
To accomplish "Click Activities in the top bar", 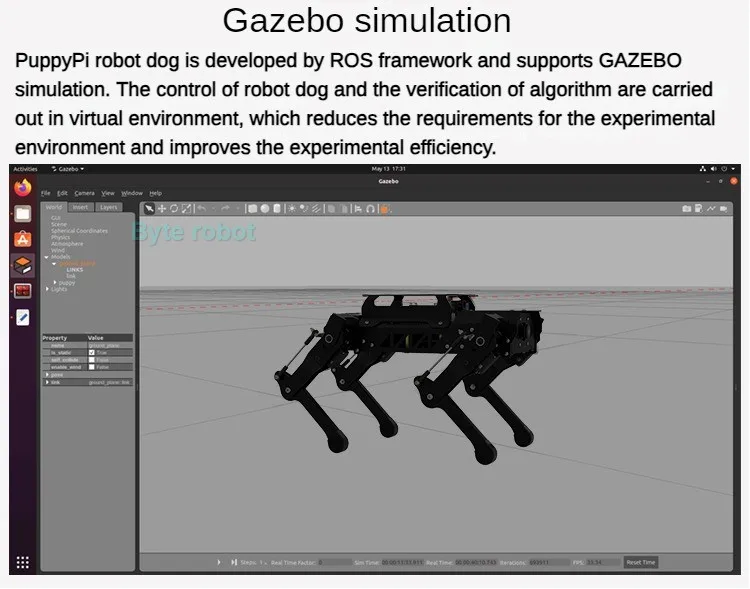I will point(25,169).
